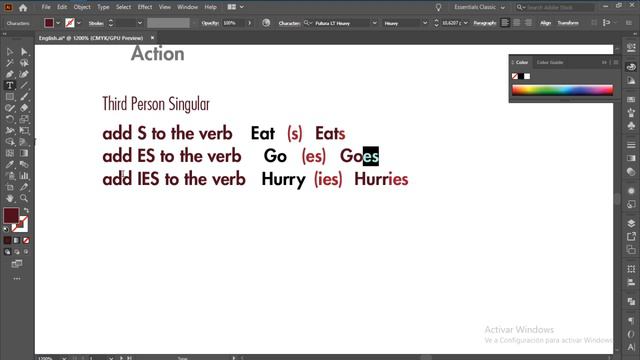Select the Direct Selection tool
The height and width of the screenshot is (360, 640).
(x=24, y=52)
